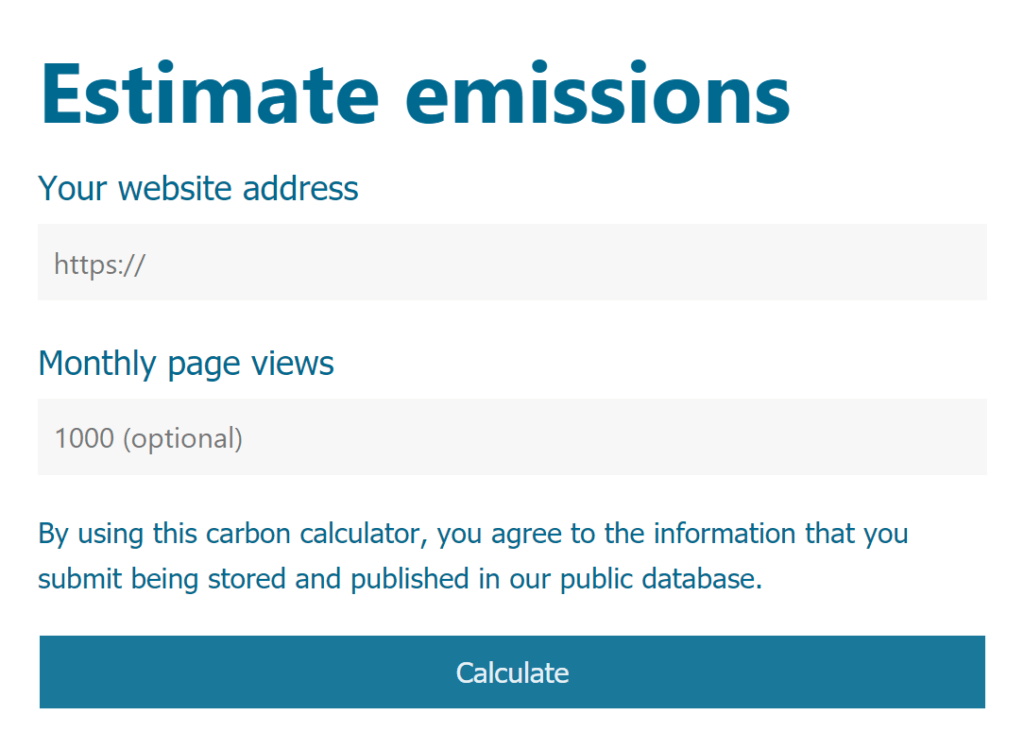Select the Monthly page views label
Image resolution: width=1024 pixels, height=749 pixels.
pyautogui.click(x=185, y=363)
